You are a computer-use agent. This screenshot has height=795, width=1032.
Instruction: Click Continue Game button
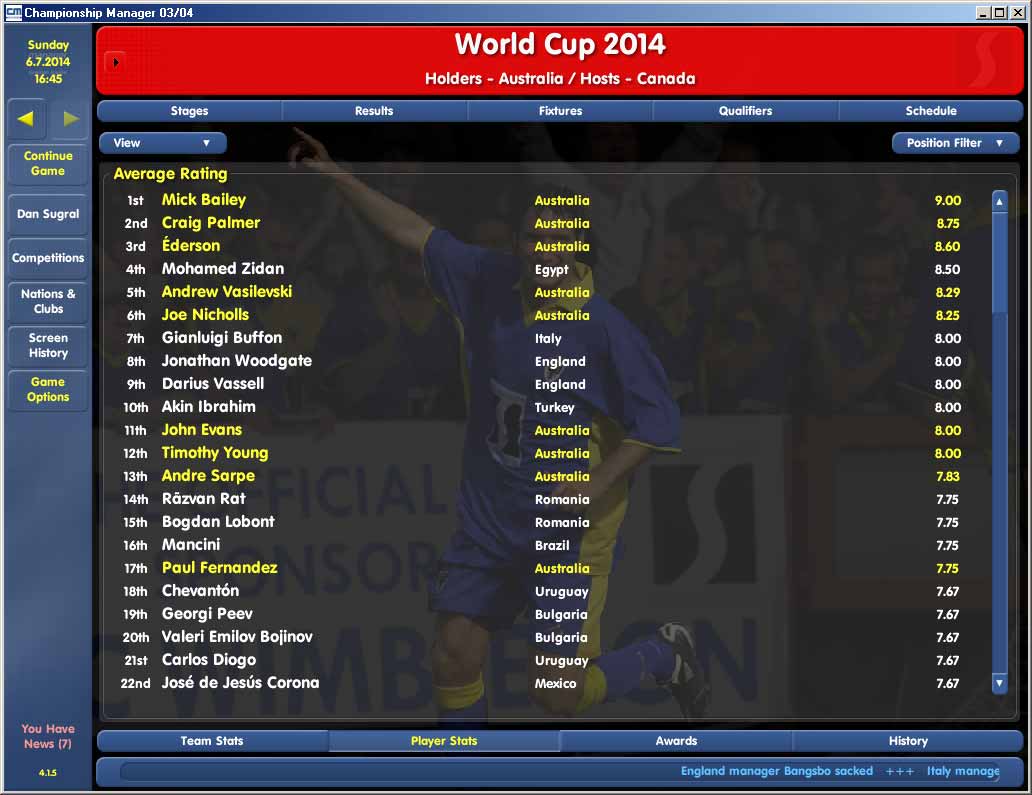(x=48, y=163)
